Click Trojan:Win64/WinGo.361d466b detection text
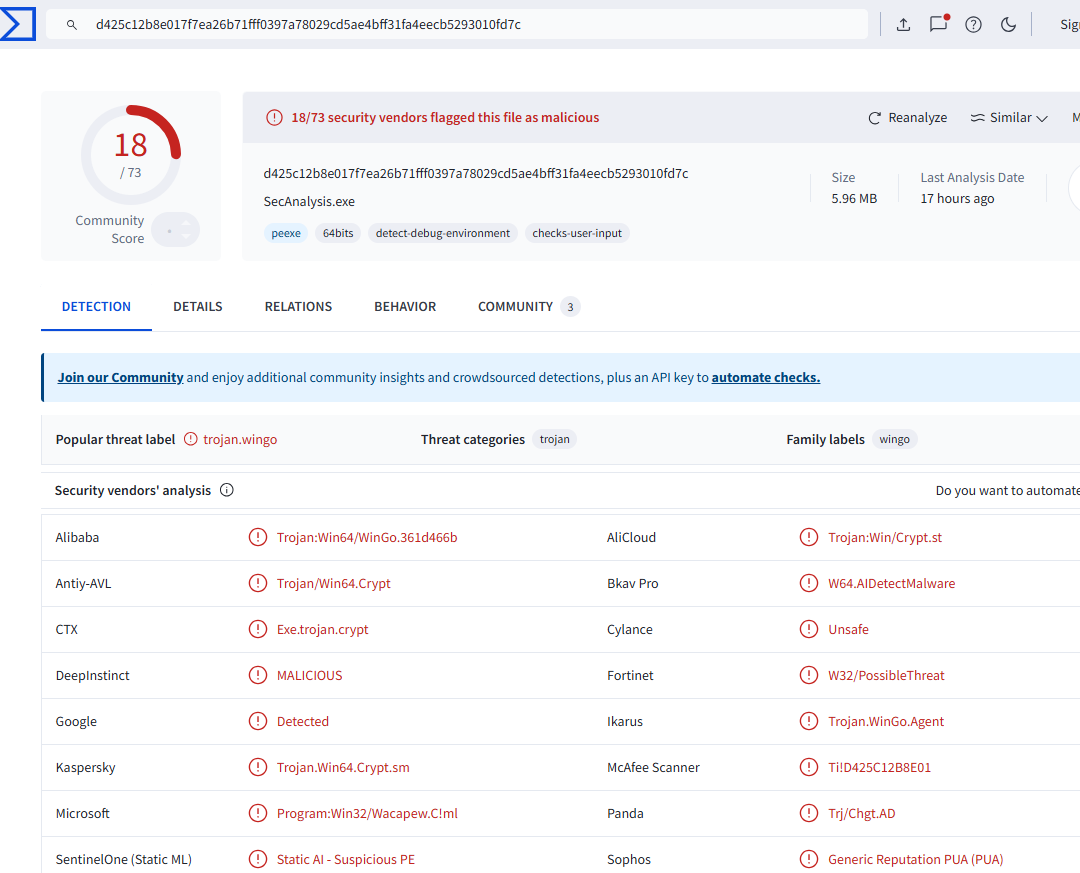The width and height of the screenshot is (1080, 873). pyautogui.click(x=367, y=537)
